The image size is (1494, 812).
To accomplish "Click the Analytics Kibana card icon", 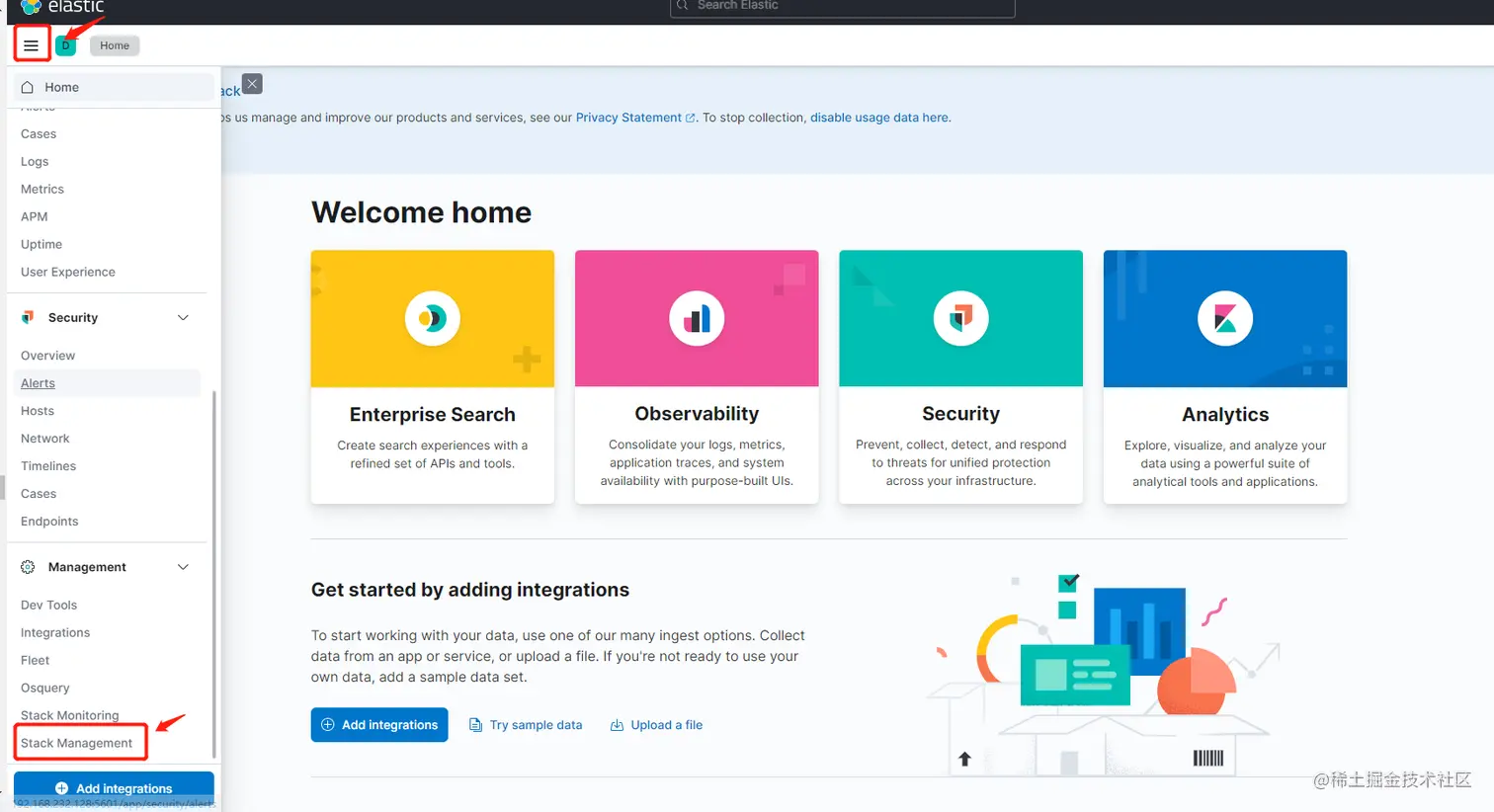I will [x=1225, y=318].
